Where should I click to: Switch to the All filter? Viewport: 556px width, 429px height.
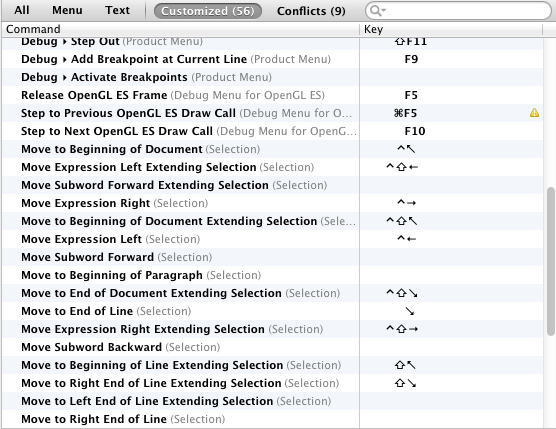click(x=22, y=10)
